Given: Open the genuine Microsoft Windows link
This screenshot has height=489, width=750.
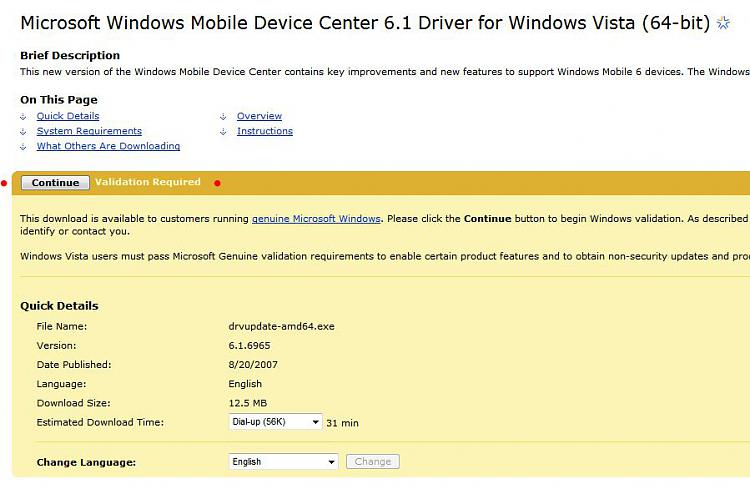Looking at the screenshot, I should [x=316, y=219].
